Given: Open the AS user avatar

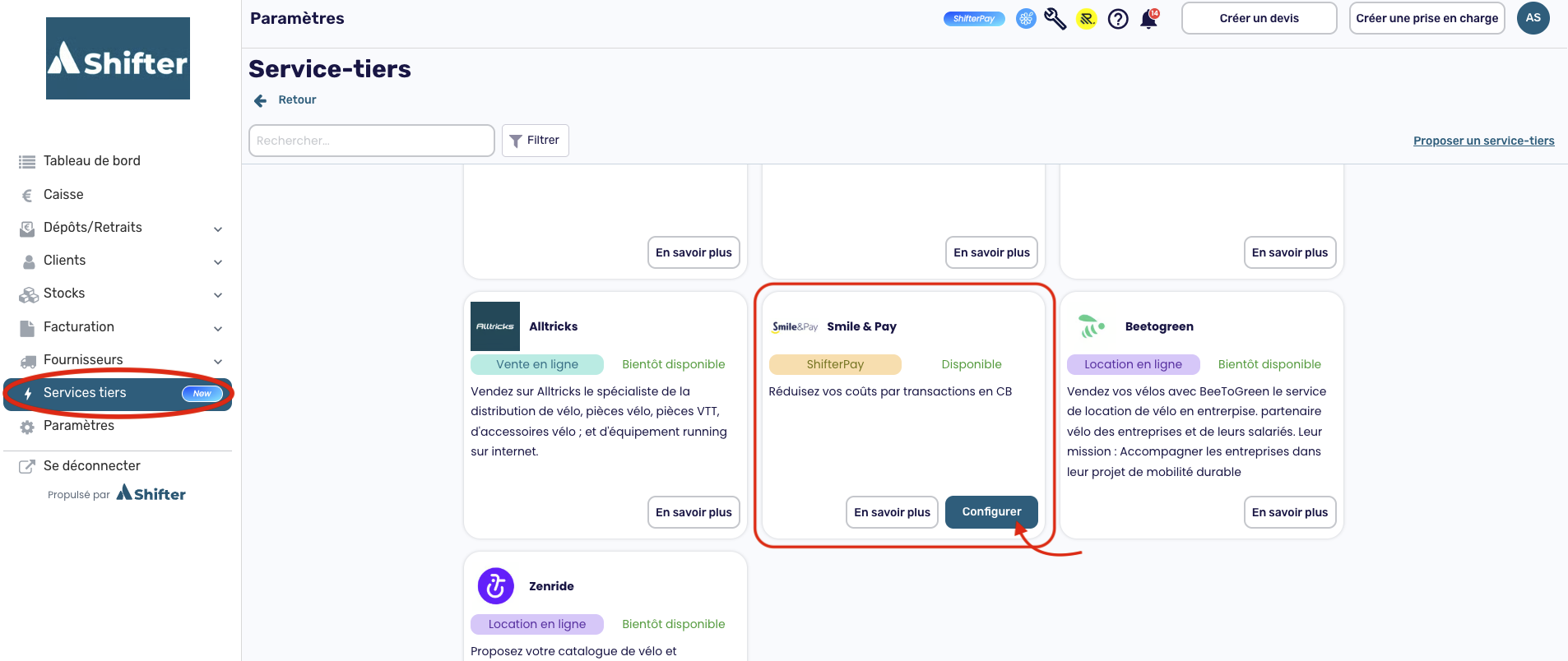Looking at the screenshot, I should [1533, 18].
